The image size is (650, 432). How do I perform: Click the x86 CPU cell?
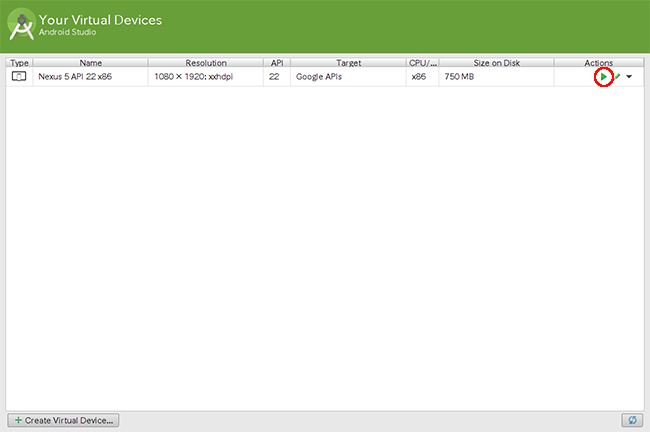(x=422, y=77)
